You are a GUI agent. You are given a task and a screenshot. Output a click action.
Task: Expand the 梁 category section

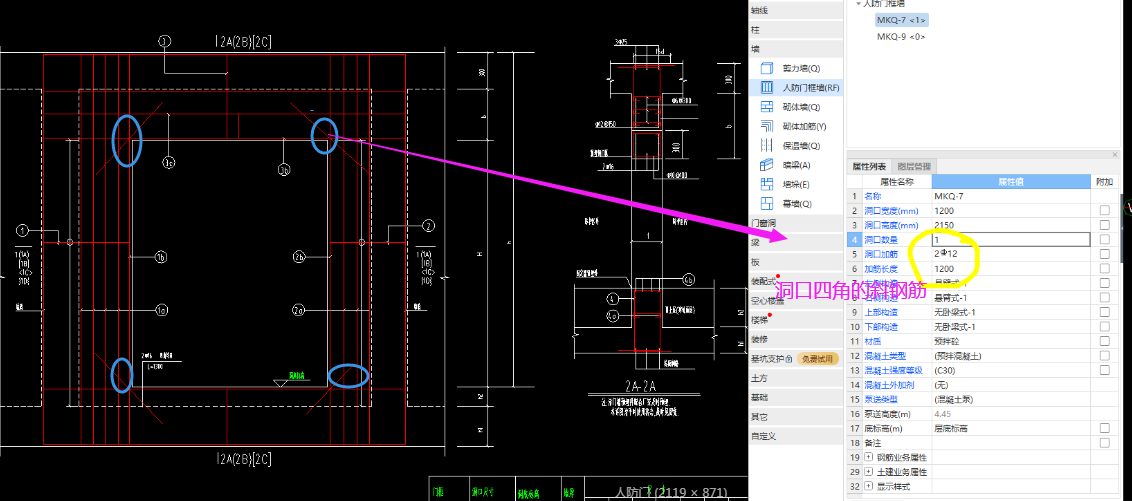pyautogui.click(x=796, y=243)
